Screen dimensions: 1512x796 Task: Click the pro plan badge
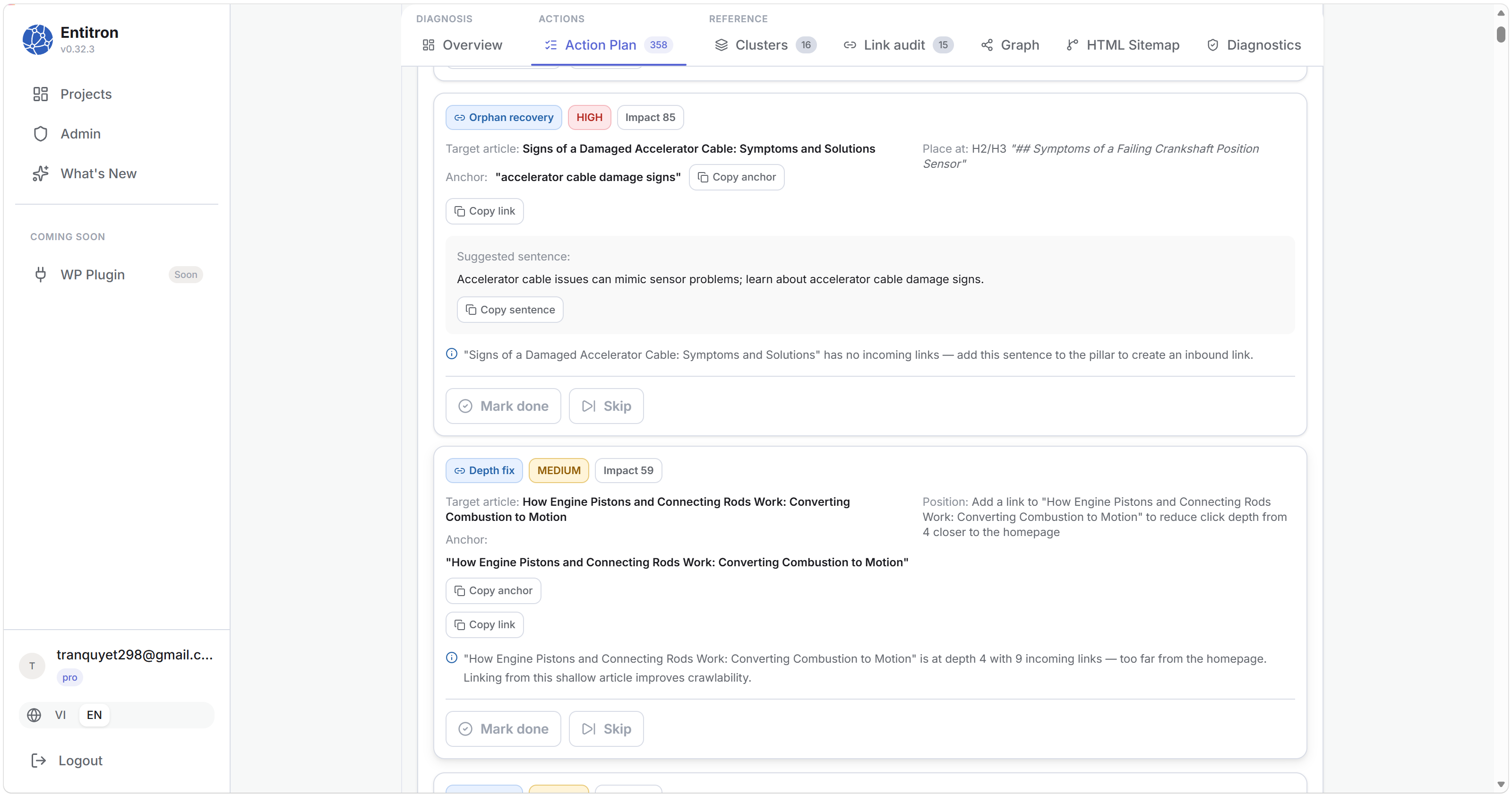70,678
